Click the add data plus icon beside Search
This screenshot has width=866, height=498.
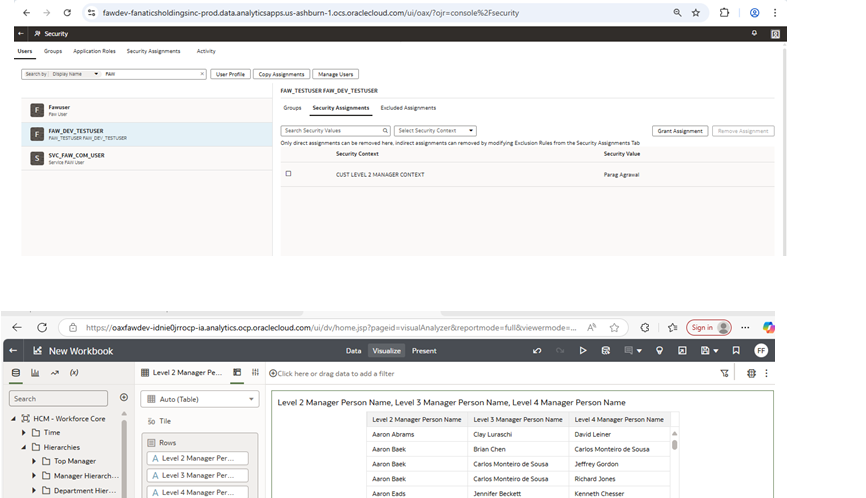[124, 398]
